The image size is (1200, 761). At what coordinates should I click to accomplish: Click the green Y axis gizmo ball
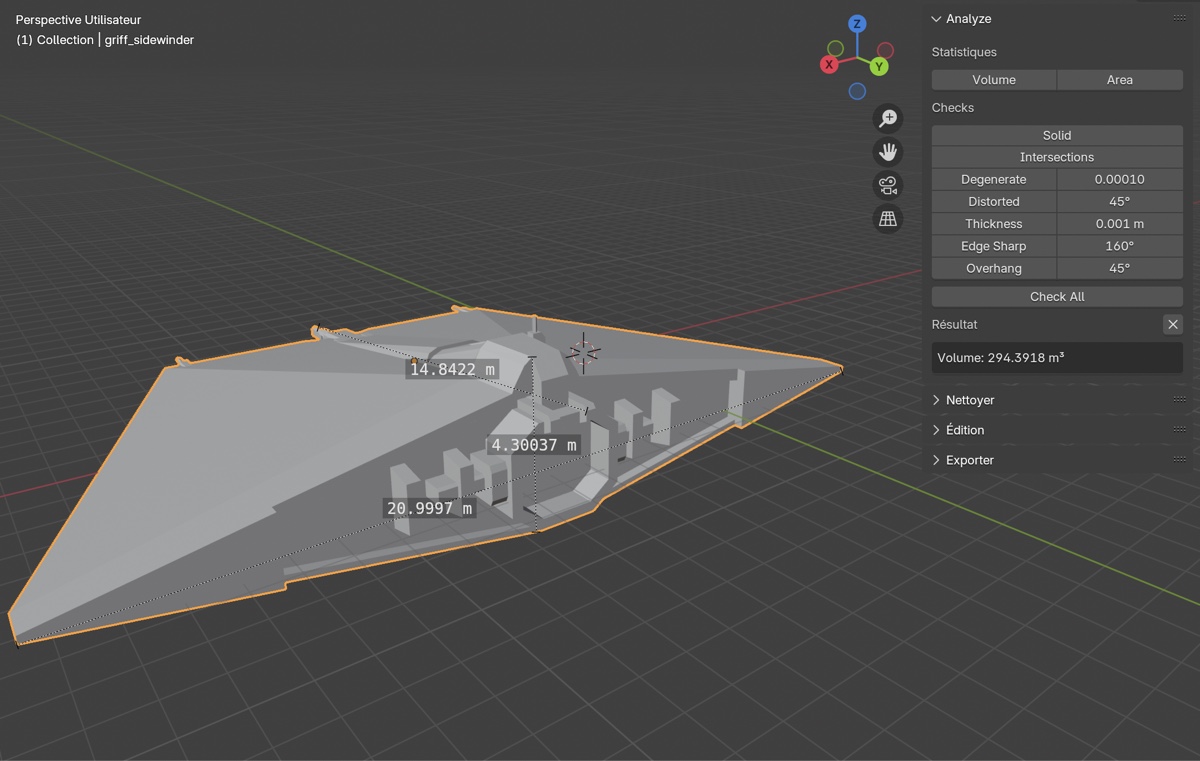pyautogui.click(x=879, y=66)
